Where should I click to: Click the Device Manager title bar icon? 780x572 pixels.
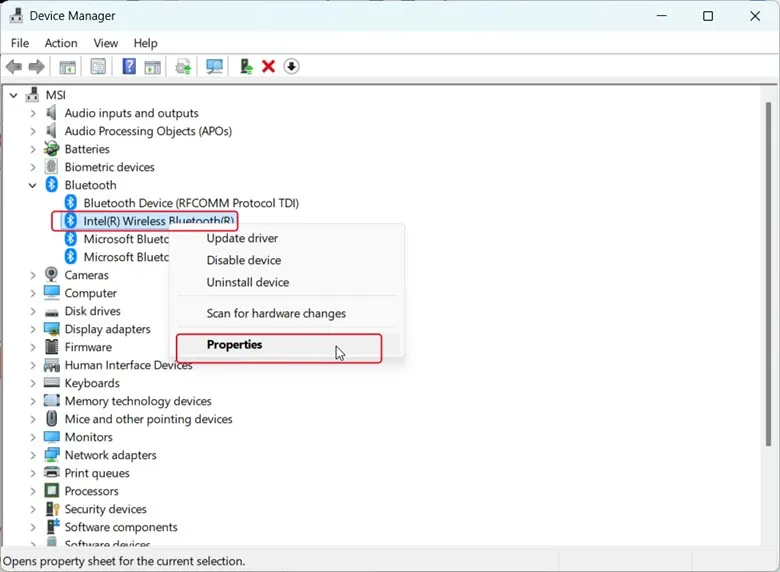coord(16,15)
